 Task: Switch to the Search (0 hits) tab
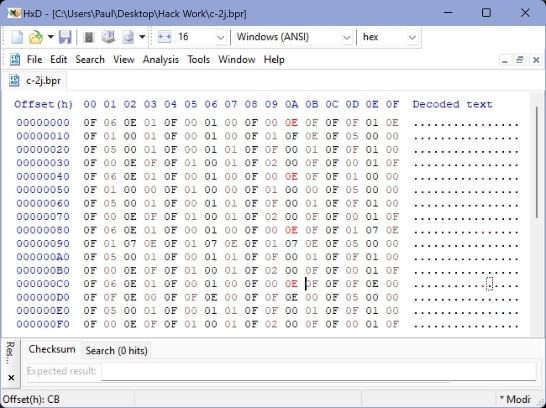pyautogui.click(x=116, y=351)
